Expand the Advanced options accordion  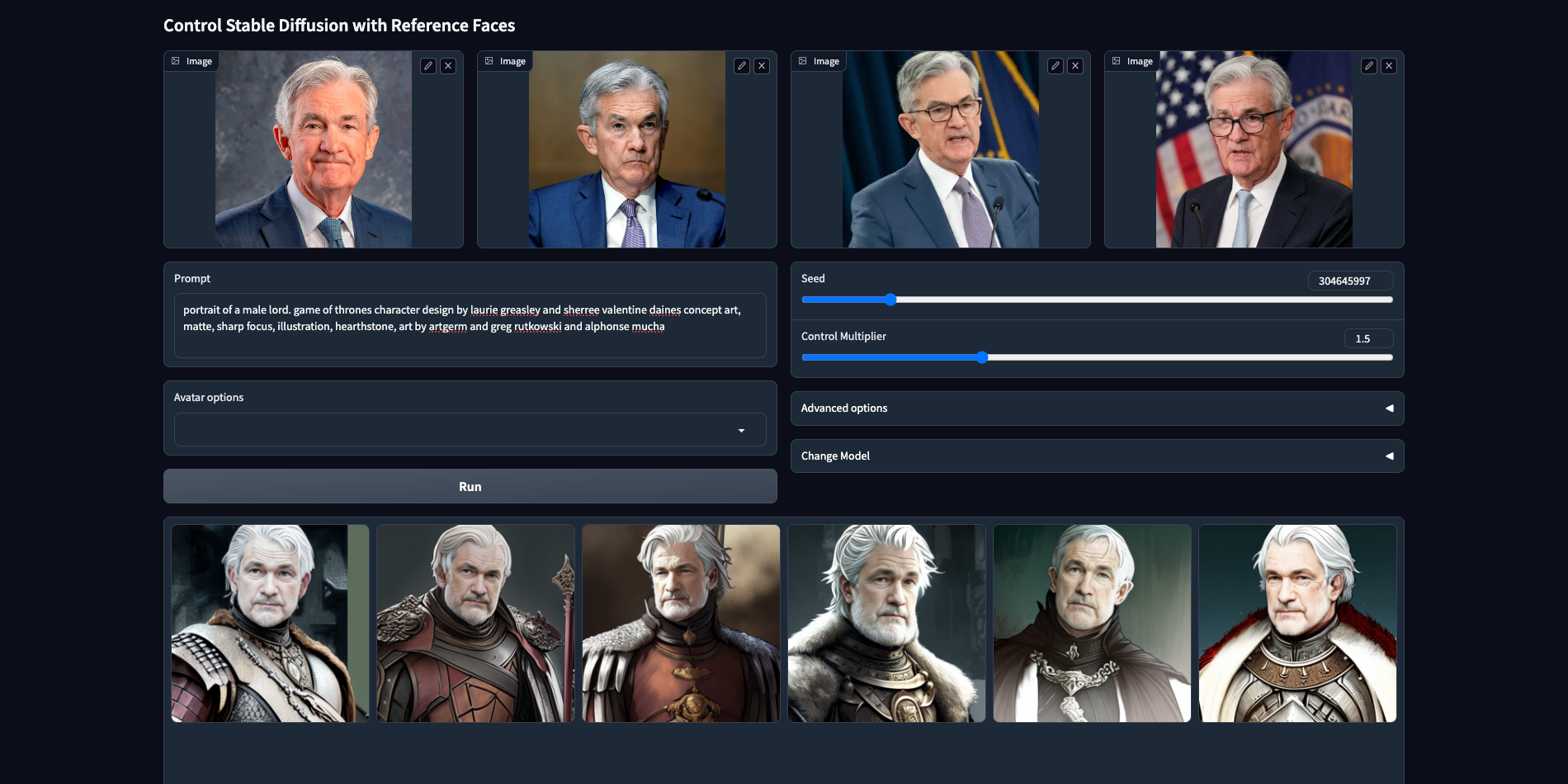tap(1098, 409)
